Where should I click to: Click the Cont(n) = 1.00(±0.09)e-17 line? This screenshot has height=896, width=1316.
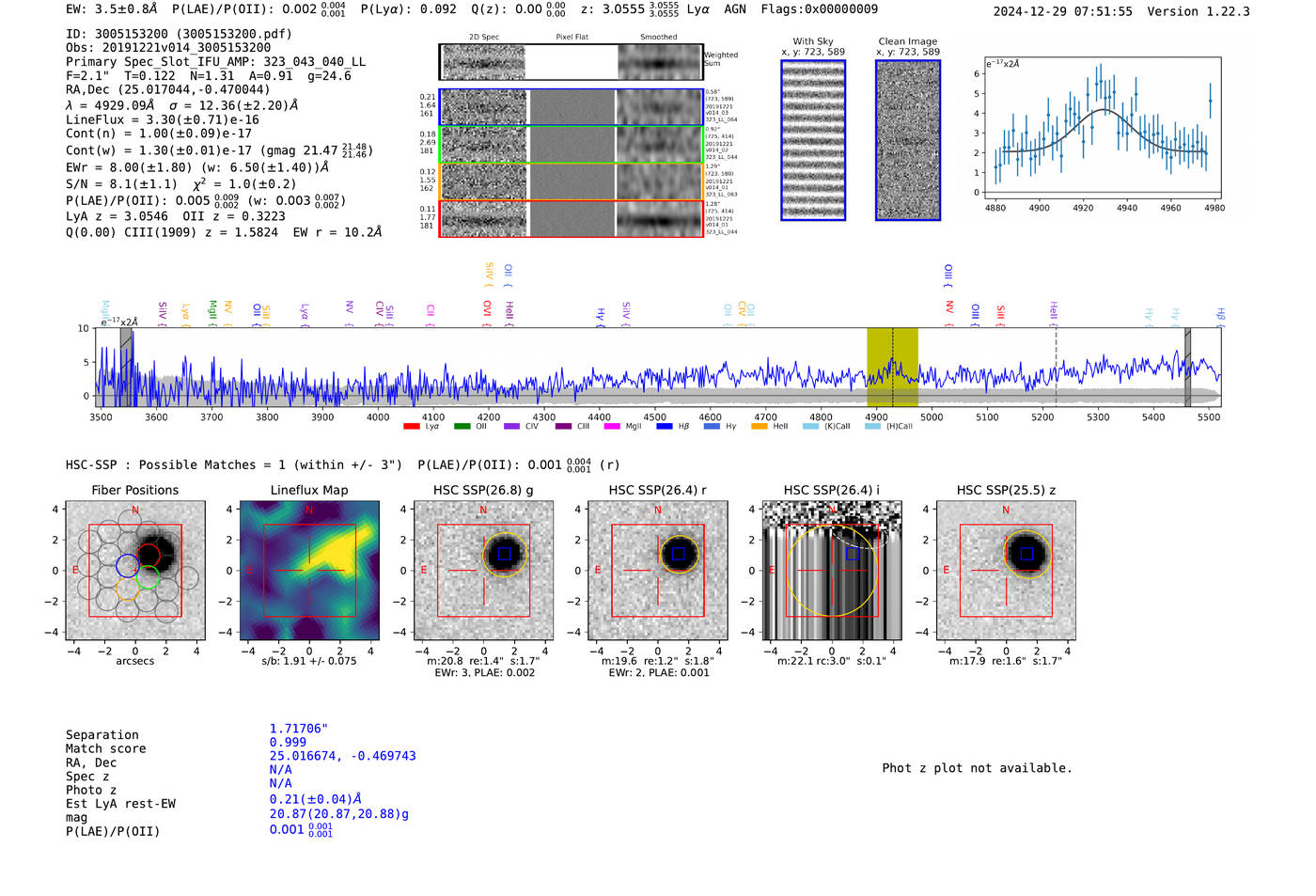[x=159, y=134]
